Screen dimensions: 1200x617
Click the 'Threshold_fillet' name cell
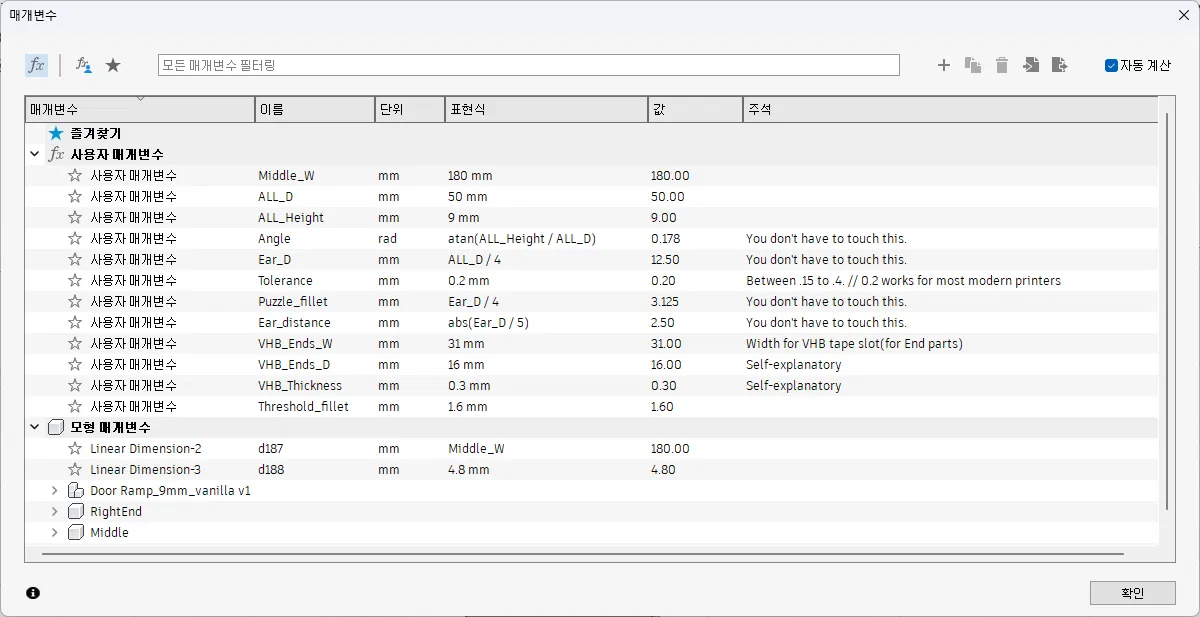click(x=303, y=407)
